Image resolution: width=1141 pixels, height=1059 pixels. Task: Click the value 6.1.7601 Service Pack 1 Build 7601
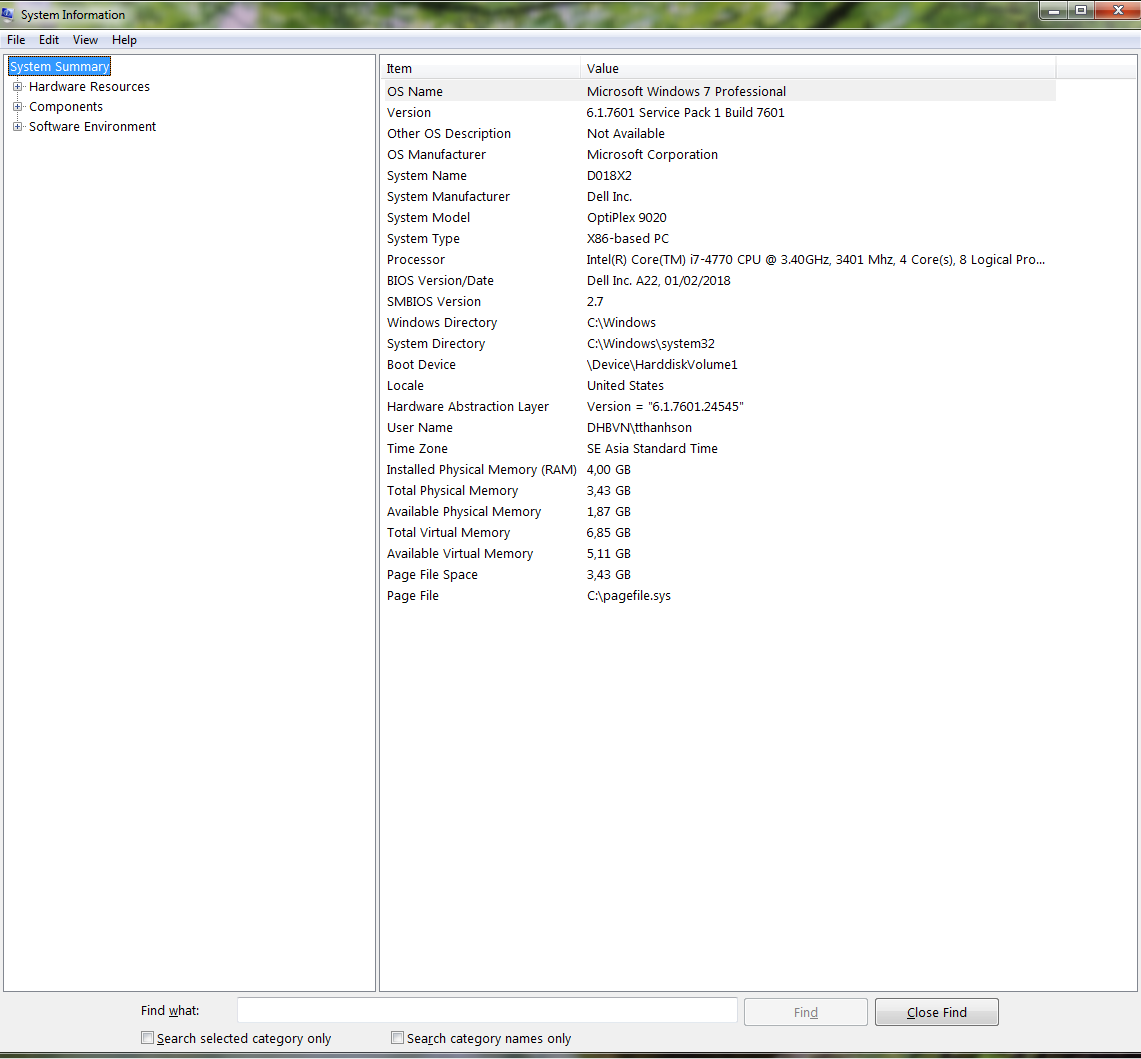(x=685, y=113)
